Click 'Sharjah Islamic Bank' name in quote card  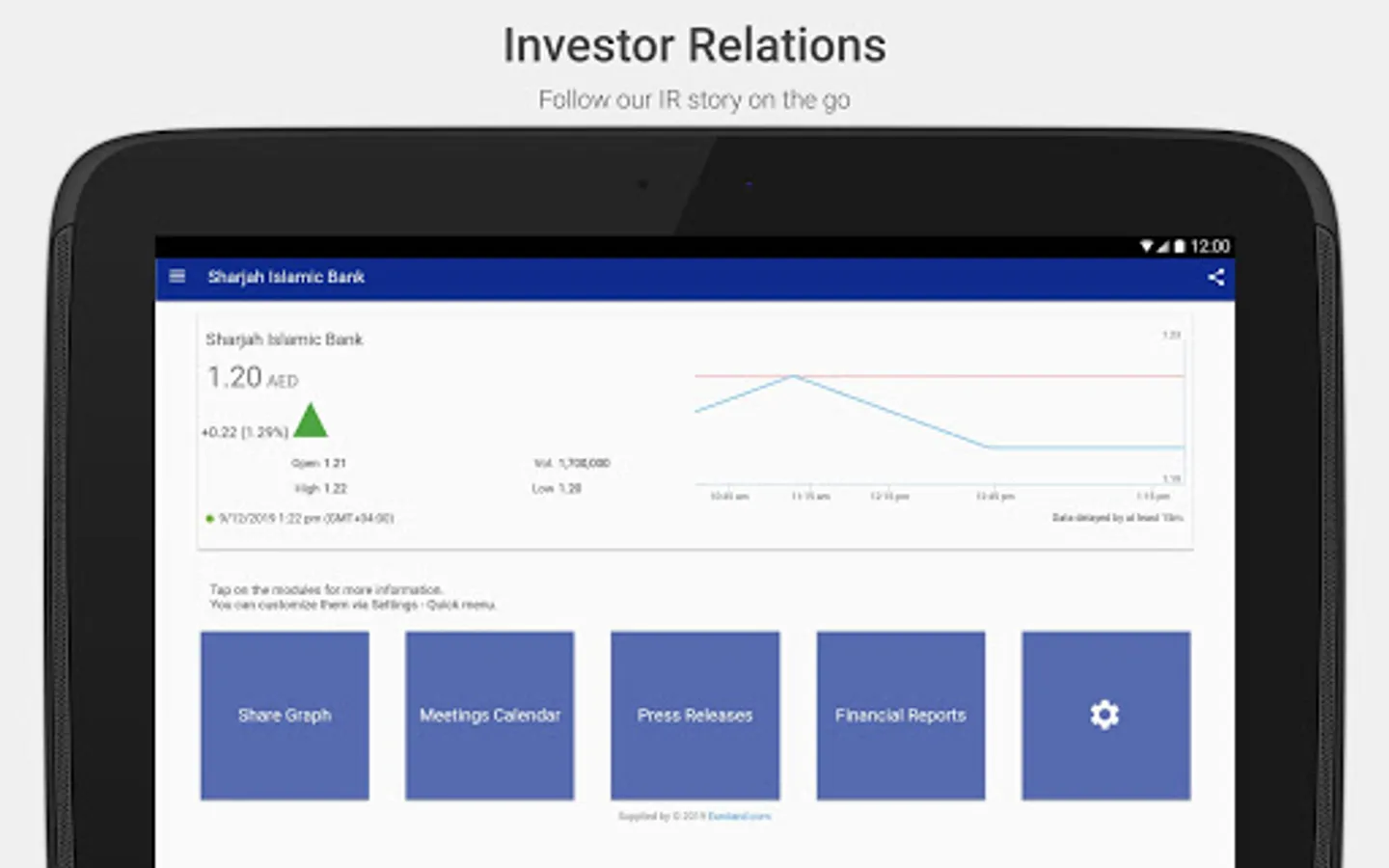point(285,339)
